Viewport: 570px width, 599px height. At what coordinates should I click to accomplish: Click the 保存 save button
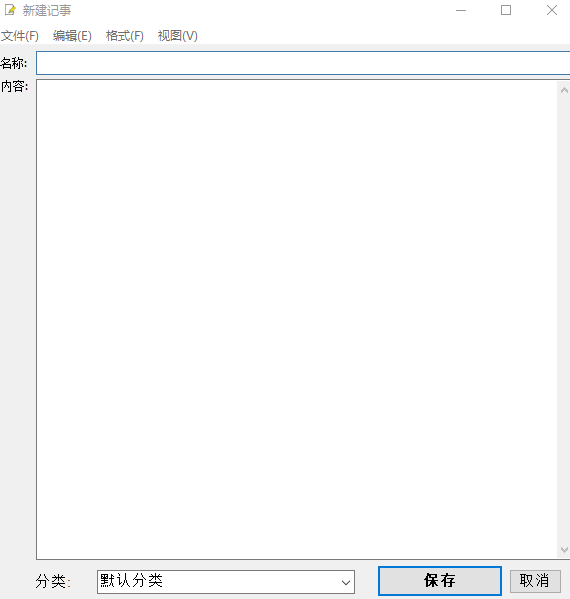point(440,581)
